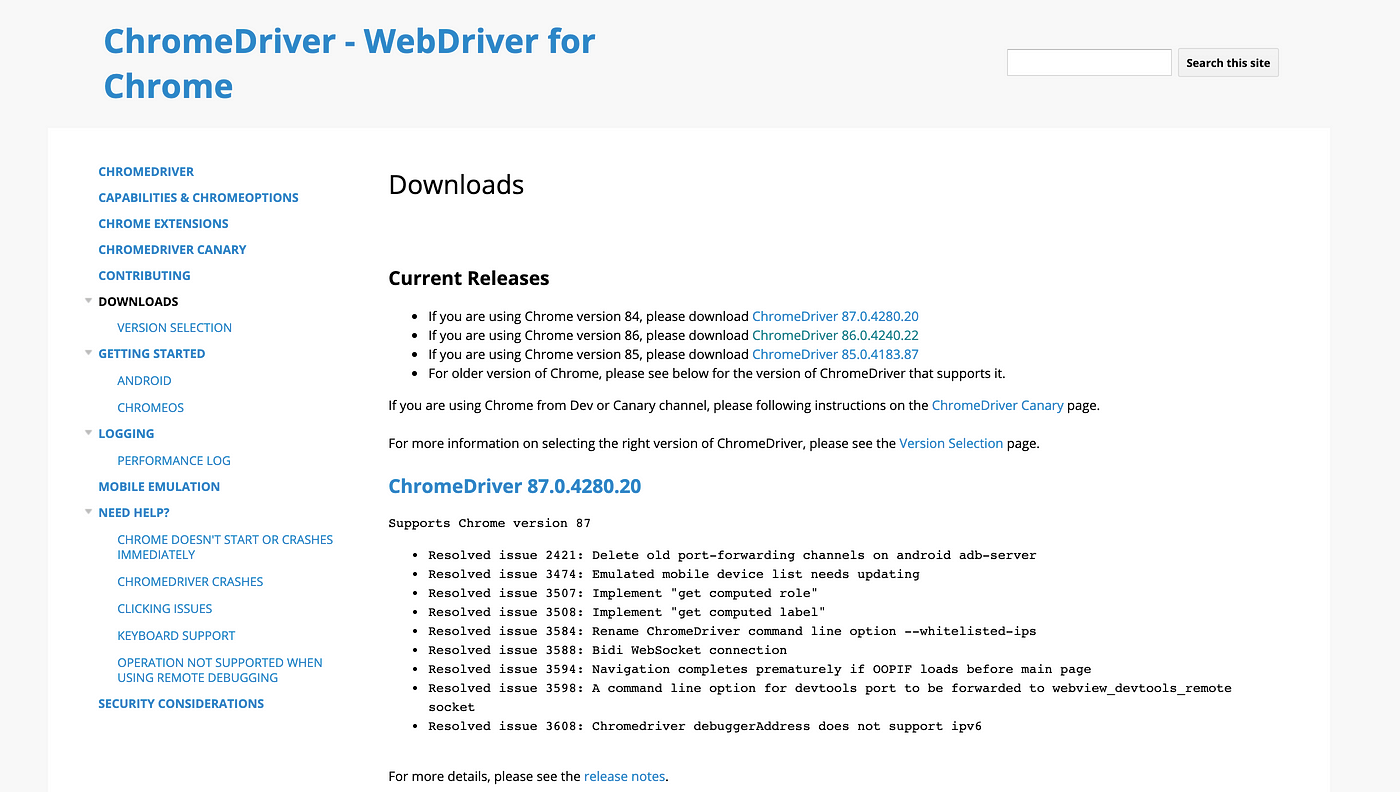The height and width of the screenshot is (792, 1400).
Task: Click the 'Supports Chrome version 87' text
Action: point(490,523)
